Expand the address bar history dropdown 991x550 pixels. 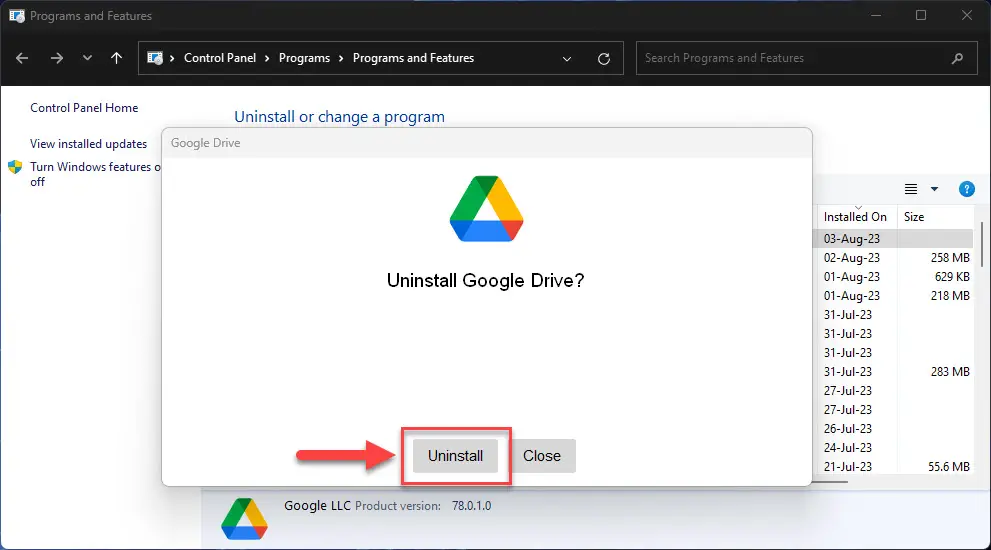[567, 59]
